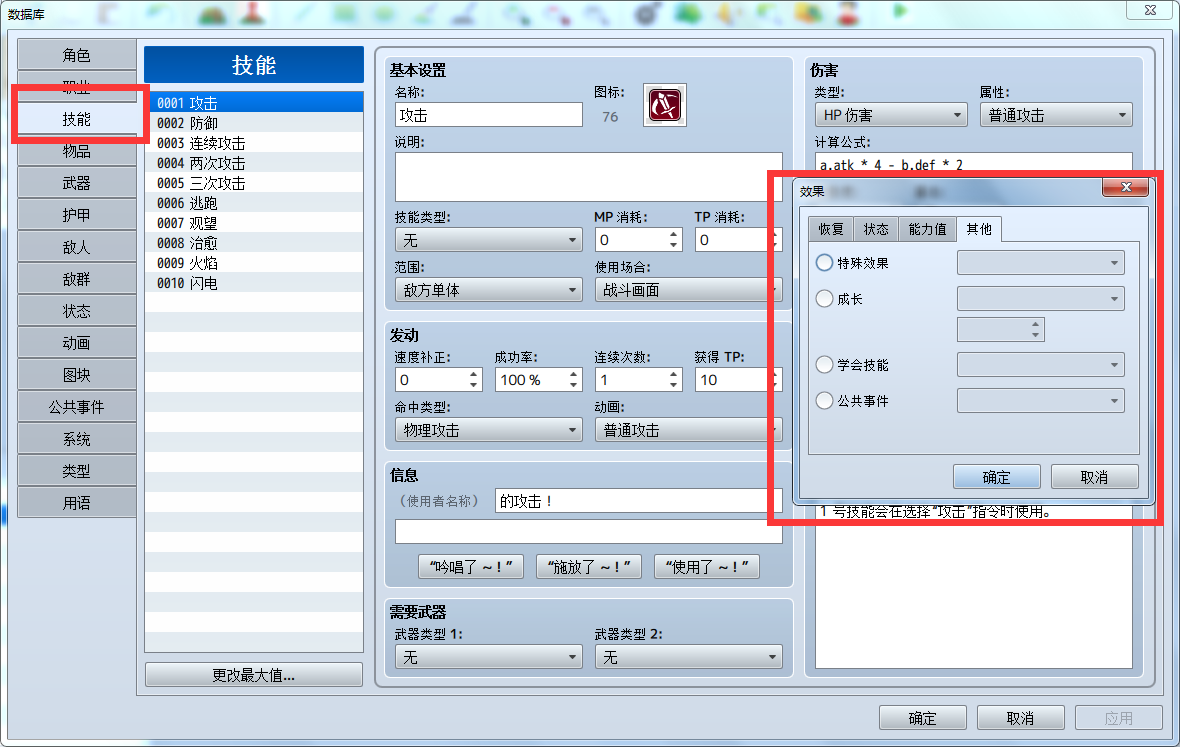Open the damage 类型 dropdown HP 伤害
The height and width of the screenshot is (747, 1180).
tap(891, 115)
